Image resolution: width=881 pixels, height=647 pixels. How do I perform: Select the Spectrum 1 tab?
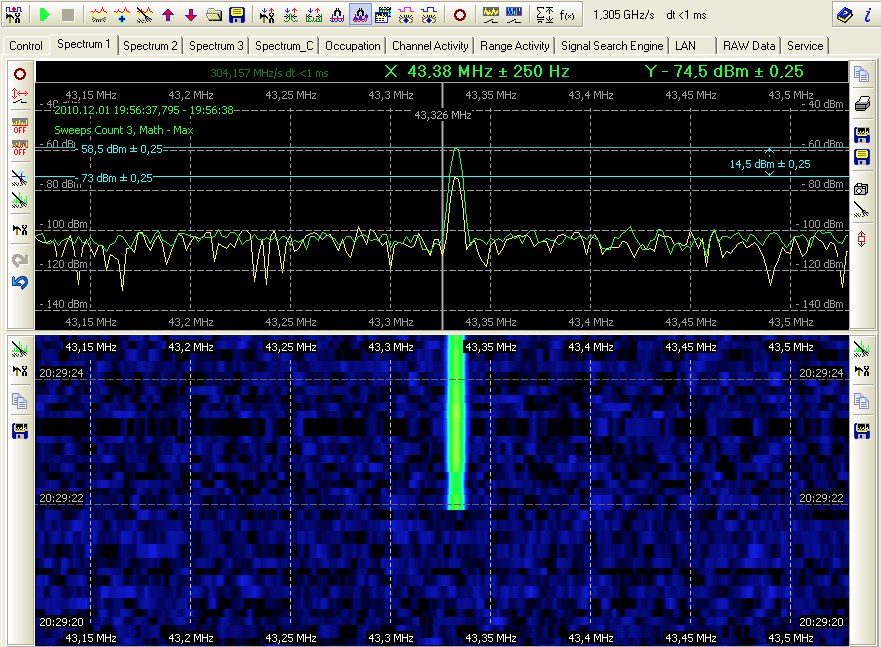84,44
